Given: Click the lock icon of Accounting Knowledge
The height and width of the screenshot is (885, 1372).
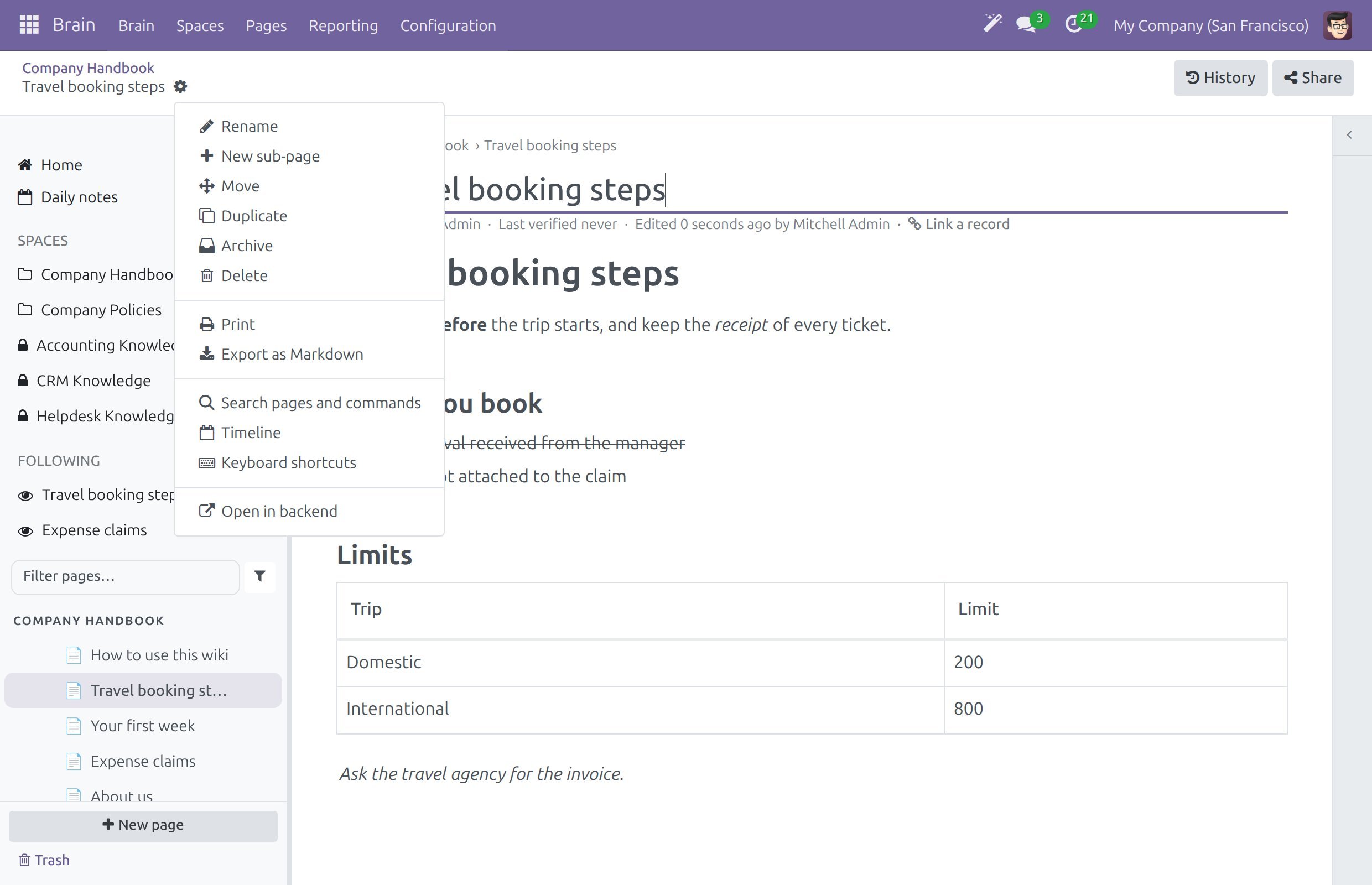Looking at the screenshot, I should [23, 345].
